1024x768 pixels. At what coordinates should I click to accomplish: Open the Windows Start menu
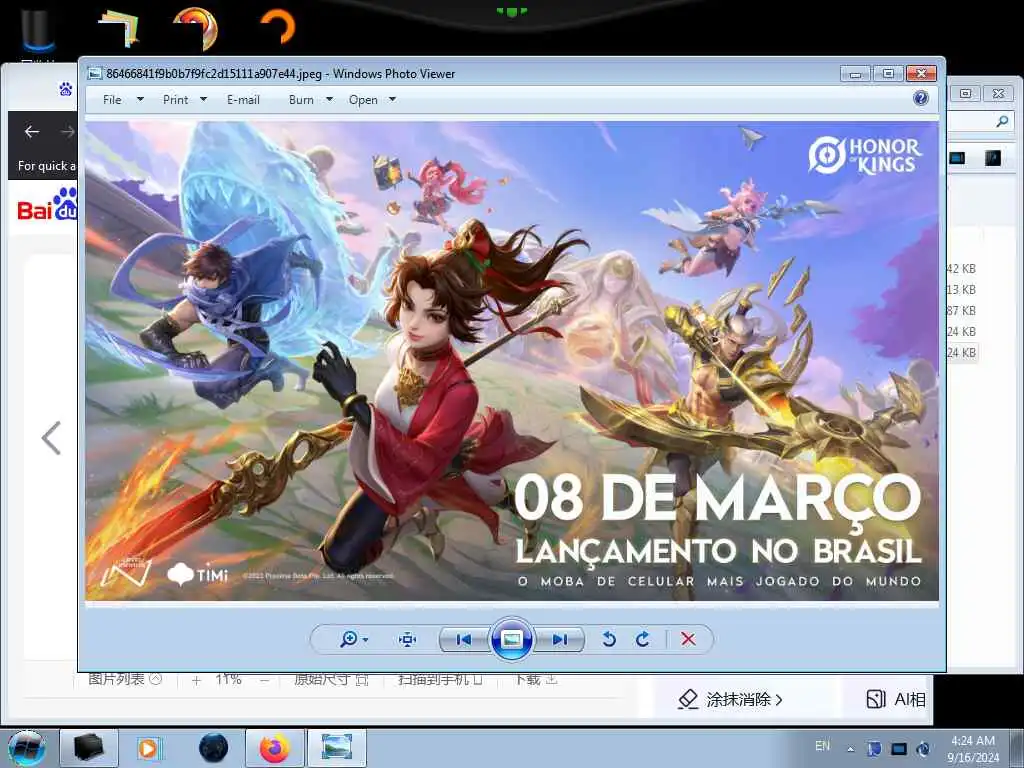coord(27,748)
